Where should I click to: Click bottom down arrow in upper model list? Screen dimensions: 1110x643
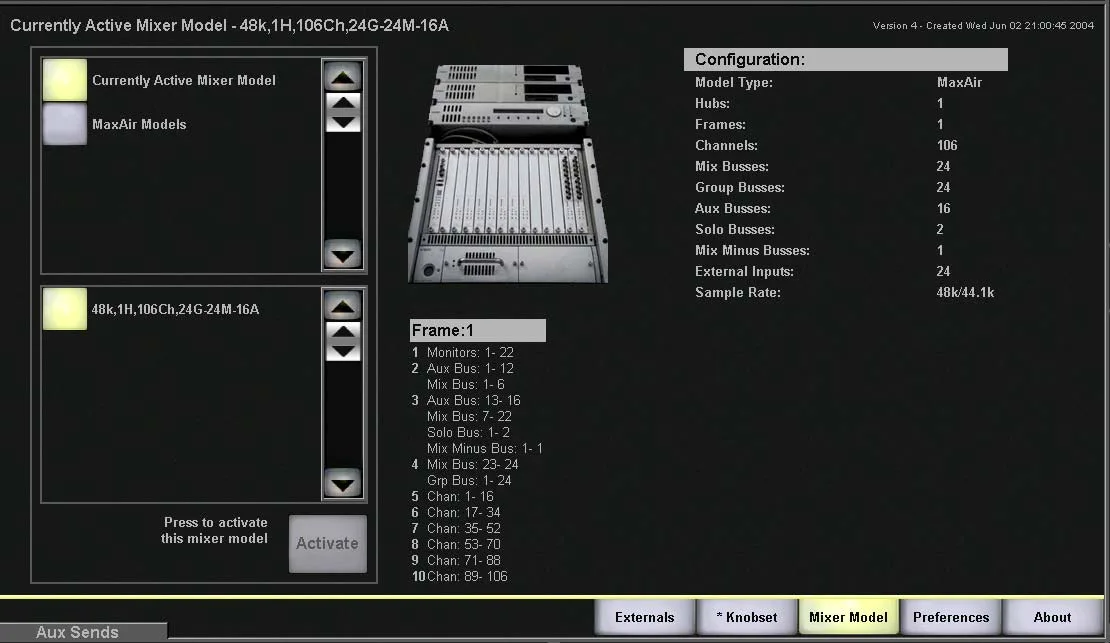(343, 254)
